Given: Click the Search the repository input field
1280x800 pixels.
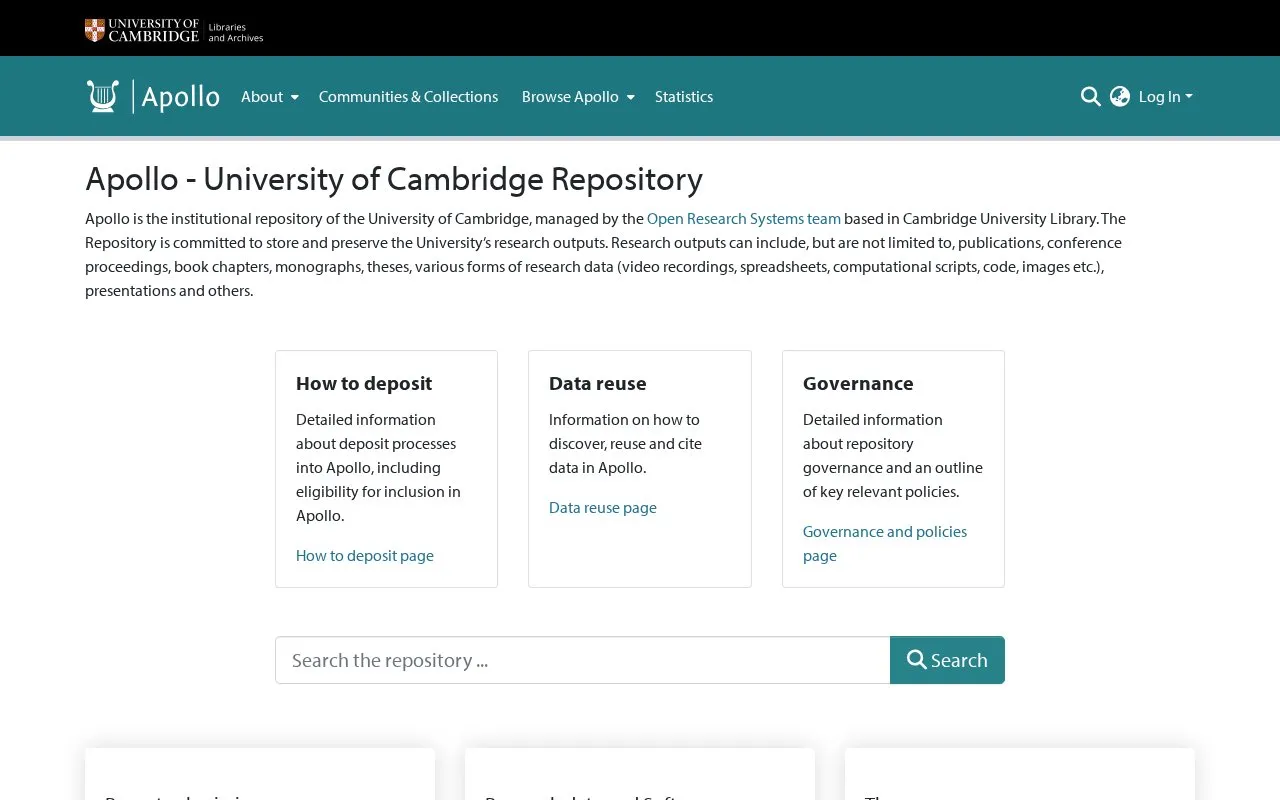Looking at the screenshot, I should click(582, 660).
